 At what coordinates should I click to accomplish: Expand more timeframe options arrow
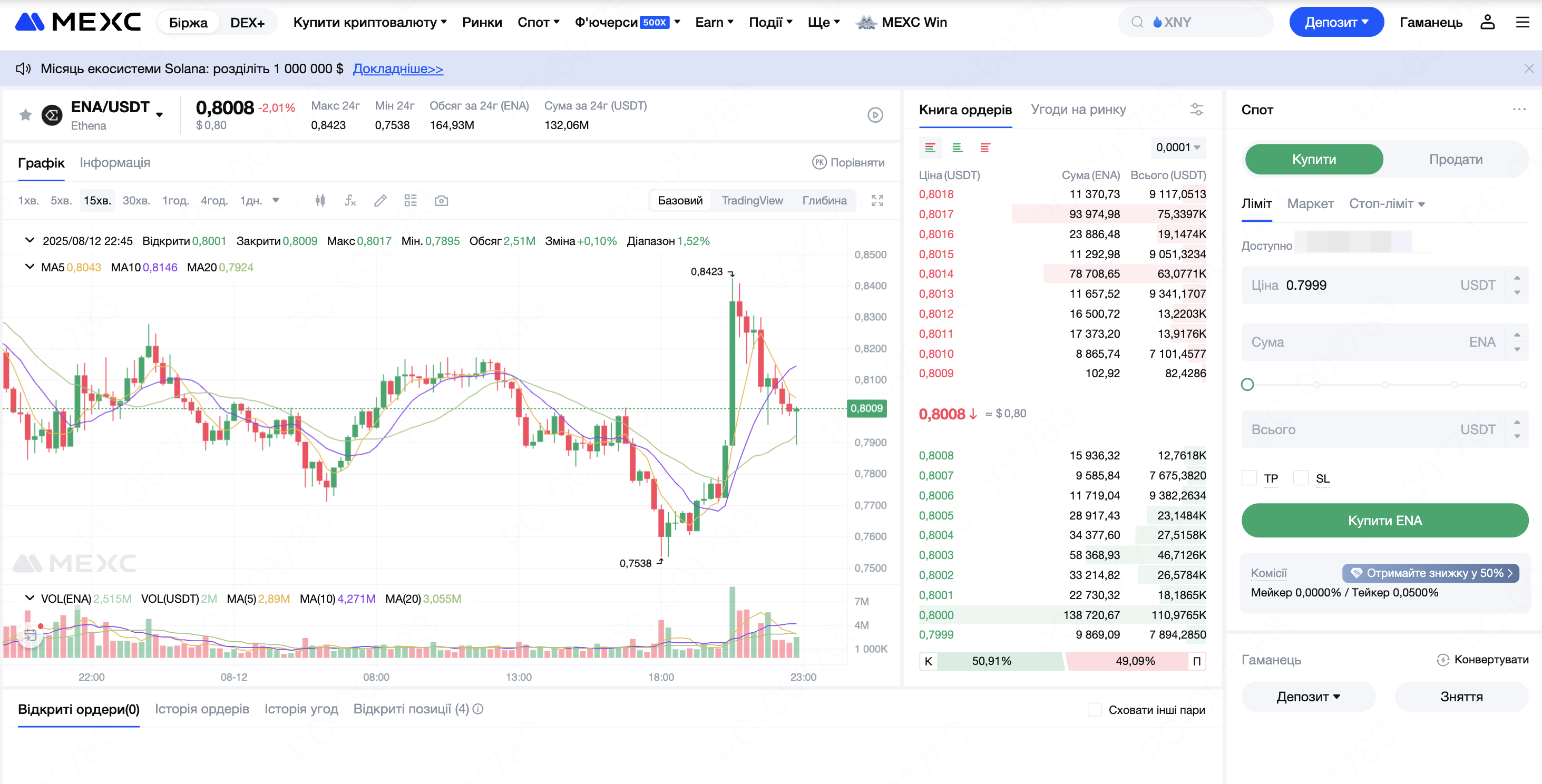(x=276, y=201)
